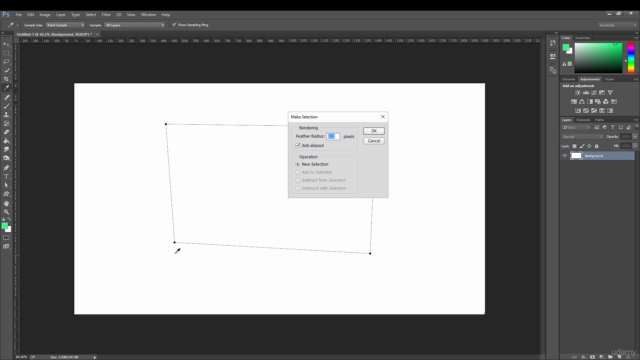Image resolution: width=640 pixels, height=360 pixels.
Task: Select the Path Selection tool
Action: pos(6,185)
